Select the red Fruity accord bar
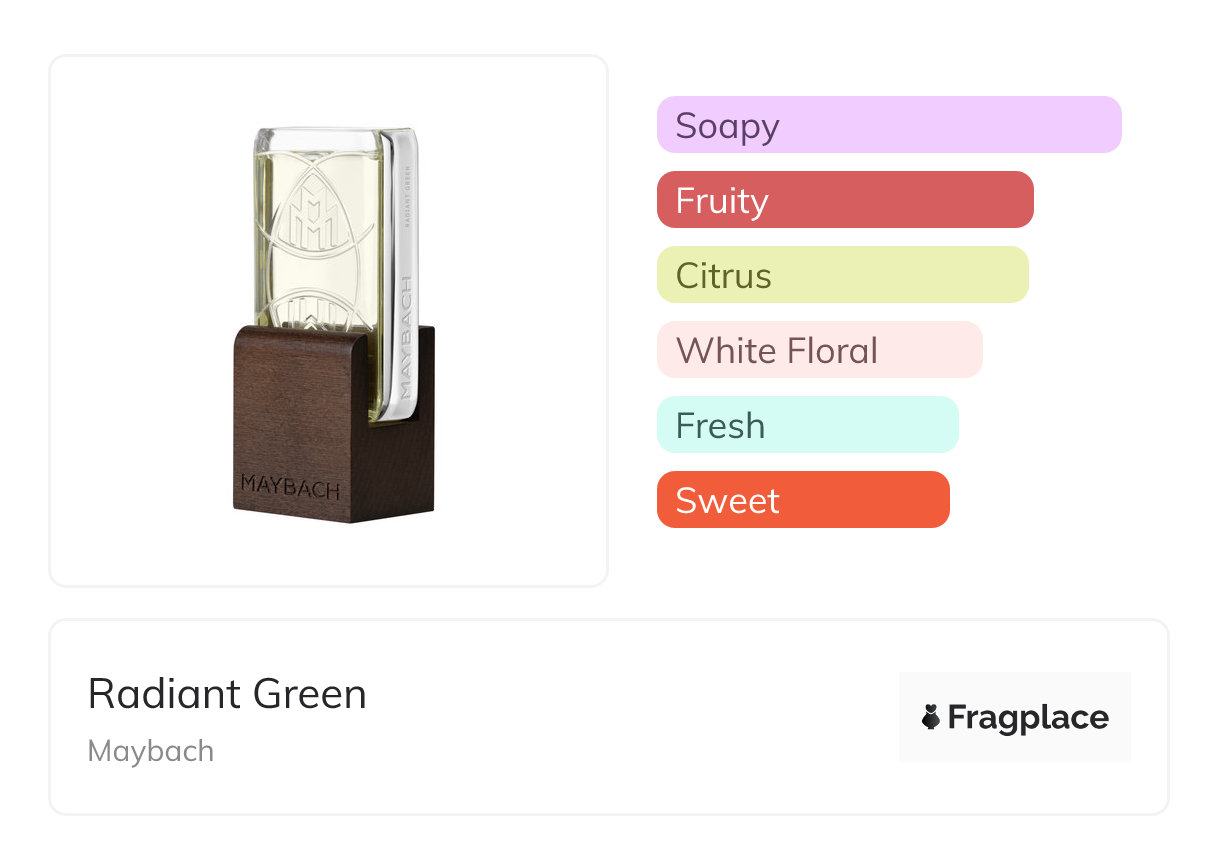 pos(845,200)
